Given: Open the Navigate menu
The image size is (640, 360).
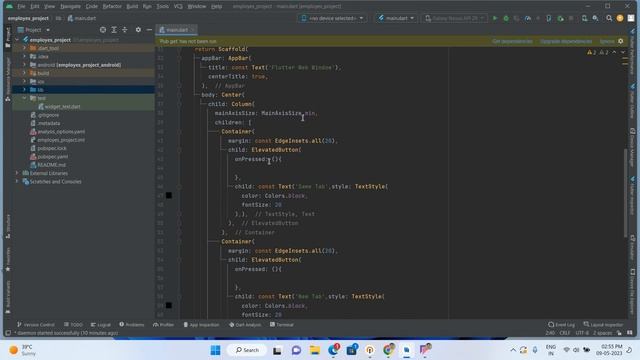Looking at the screenshot, I should 70,7.
